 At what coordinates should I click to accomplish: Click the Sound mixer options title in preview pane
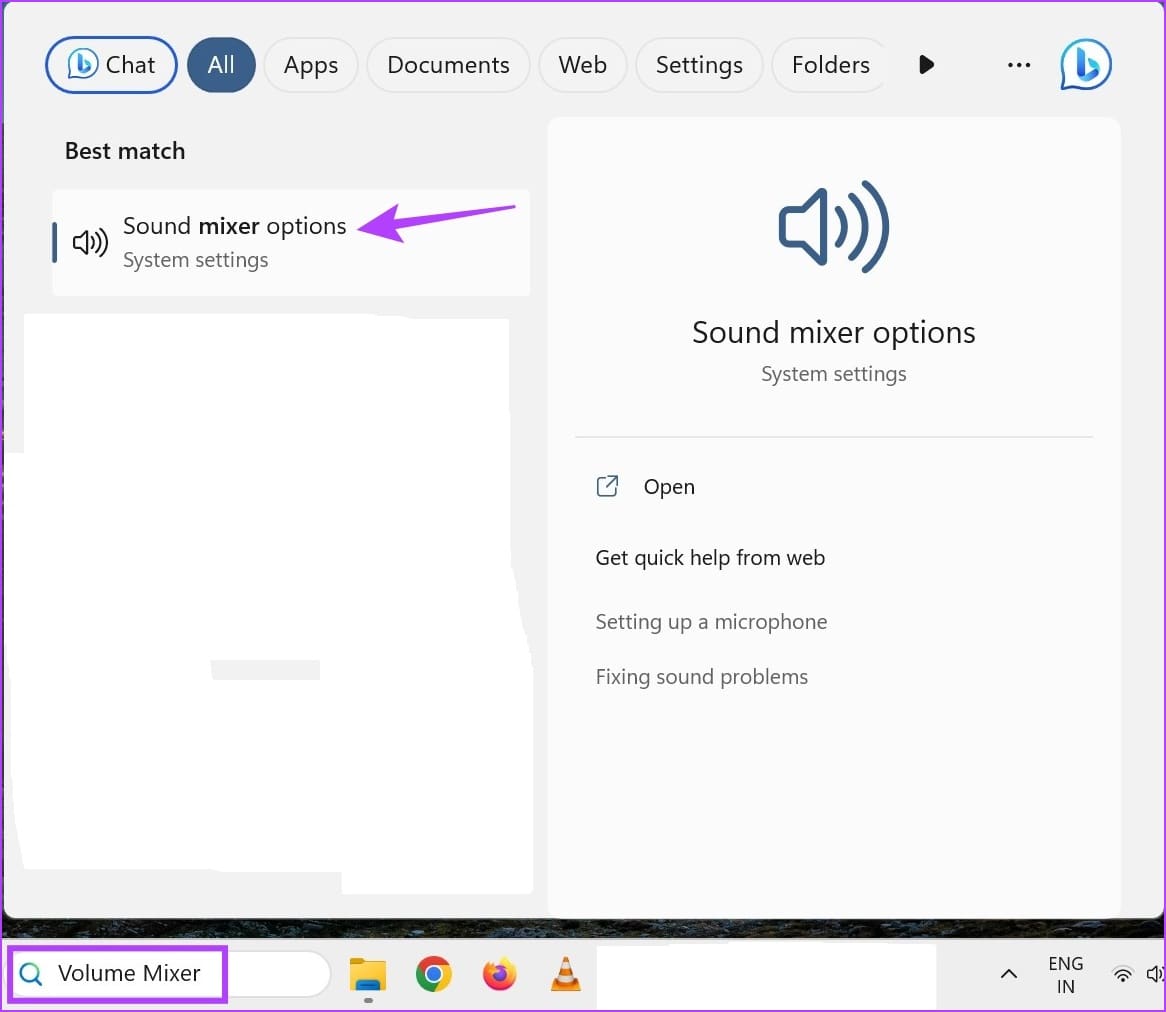pos(834,332)
